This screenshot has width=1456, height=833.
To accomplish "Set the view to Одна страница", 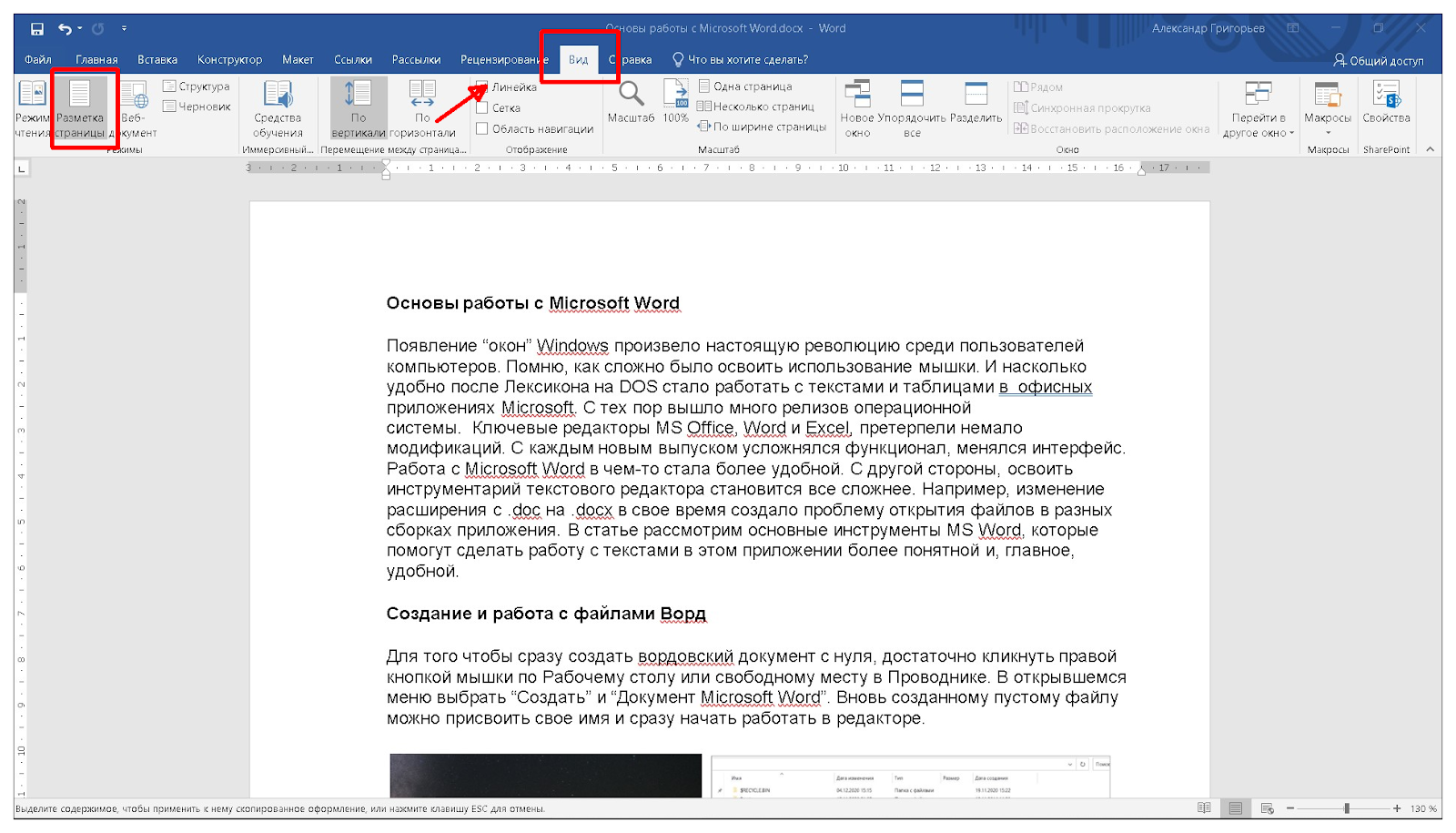I will (x=744, y=86).
